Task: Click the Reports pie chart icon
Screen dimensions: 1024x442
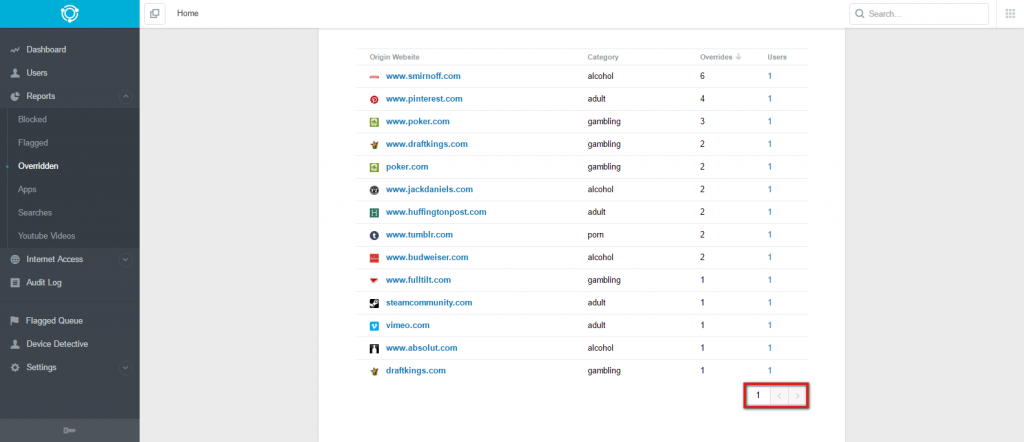Action: [15, 96]
